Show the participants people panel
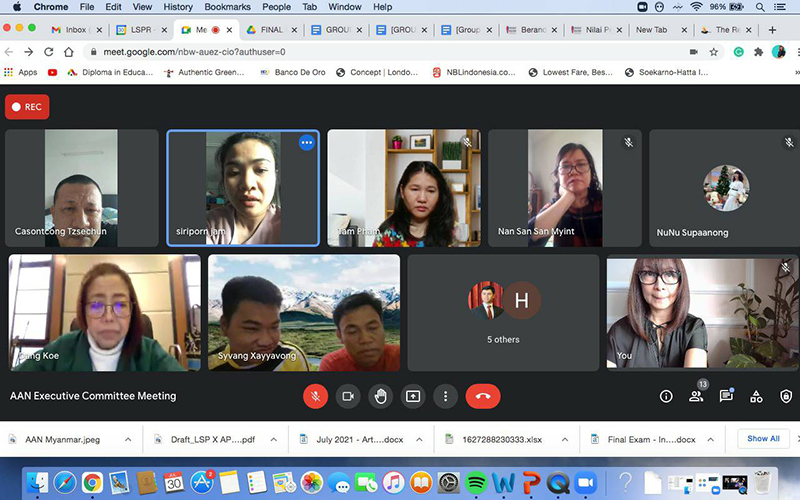 696,396
